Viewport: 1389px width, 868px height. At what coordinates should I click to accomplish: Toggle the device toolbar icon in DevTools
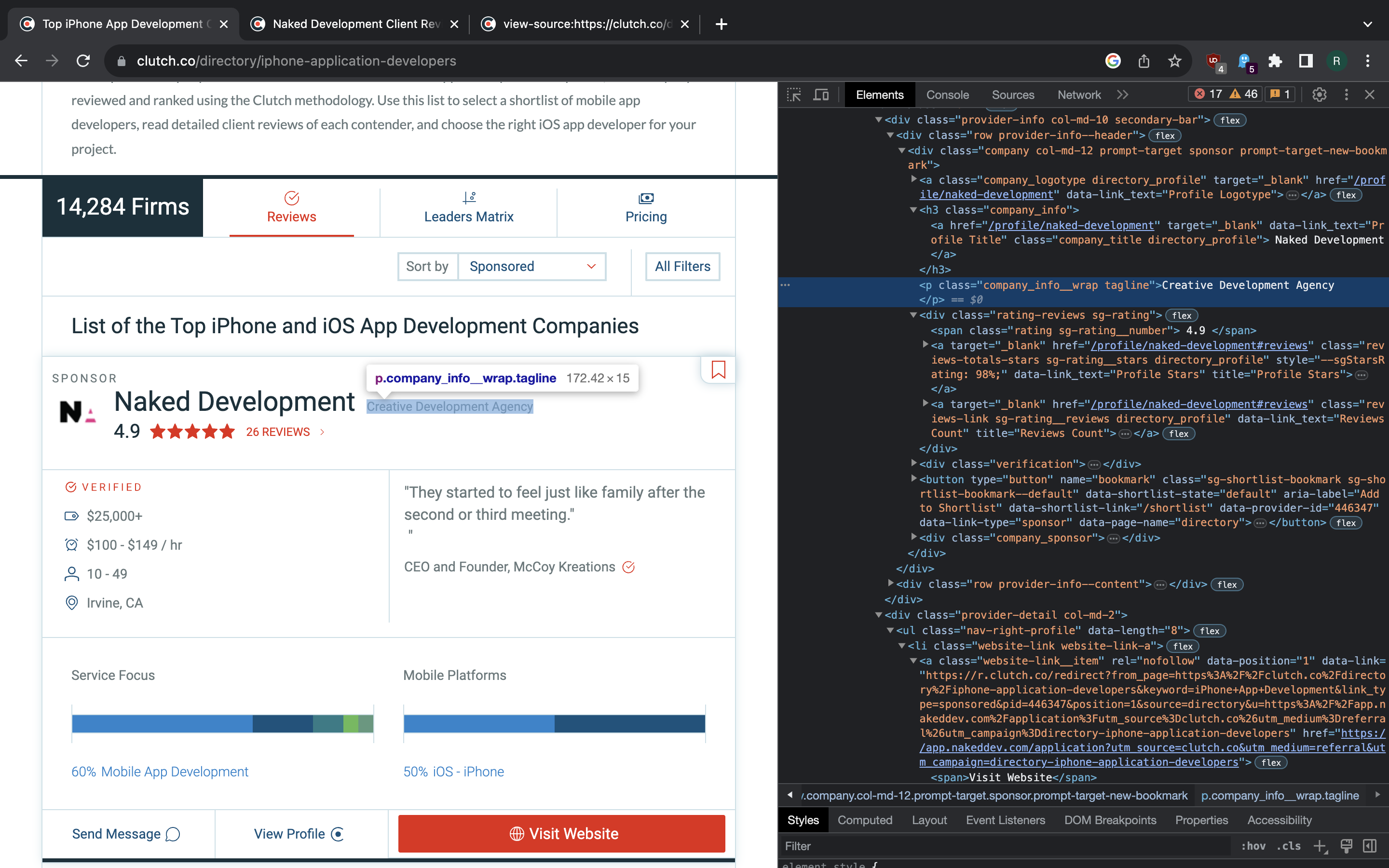821,95
